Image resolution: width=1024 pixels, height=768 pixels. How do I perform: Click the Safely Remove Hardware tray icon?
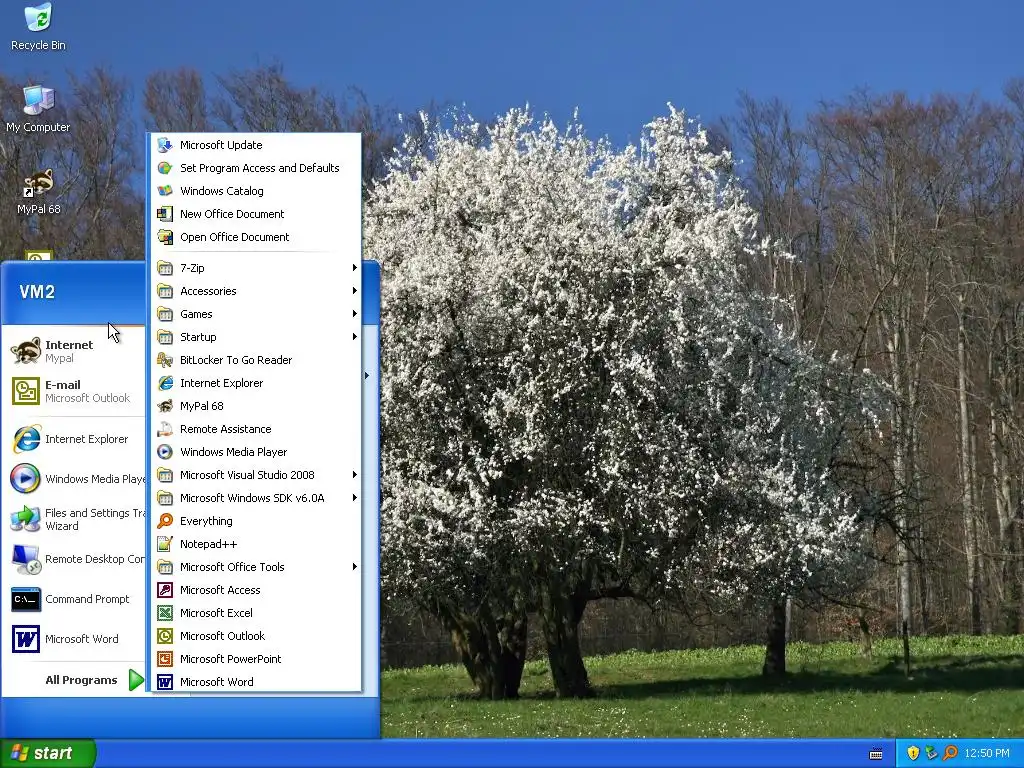click(x=931, y=753)
